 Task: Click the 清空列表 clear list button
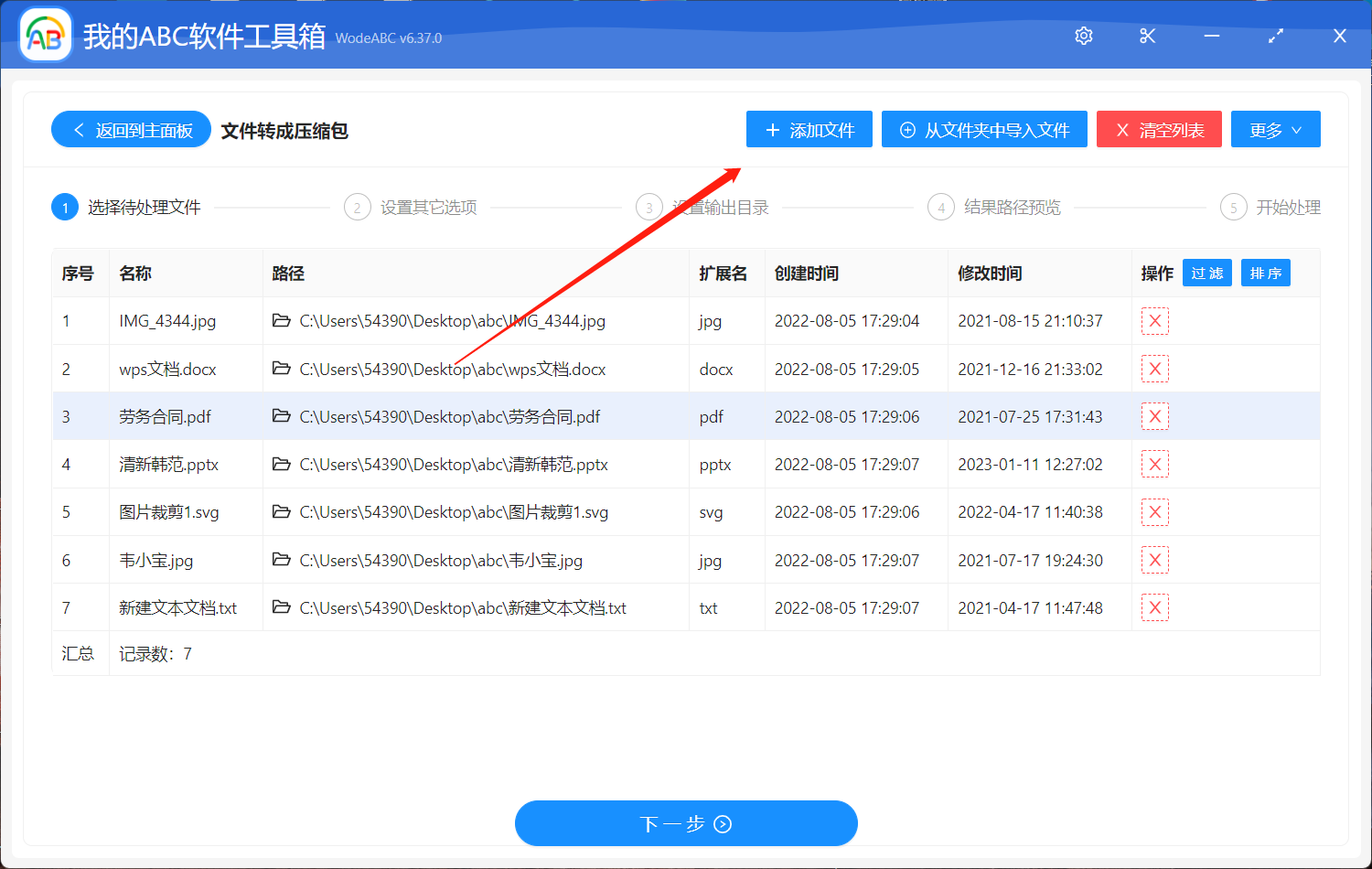1159,129
